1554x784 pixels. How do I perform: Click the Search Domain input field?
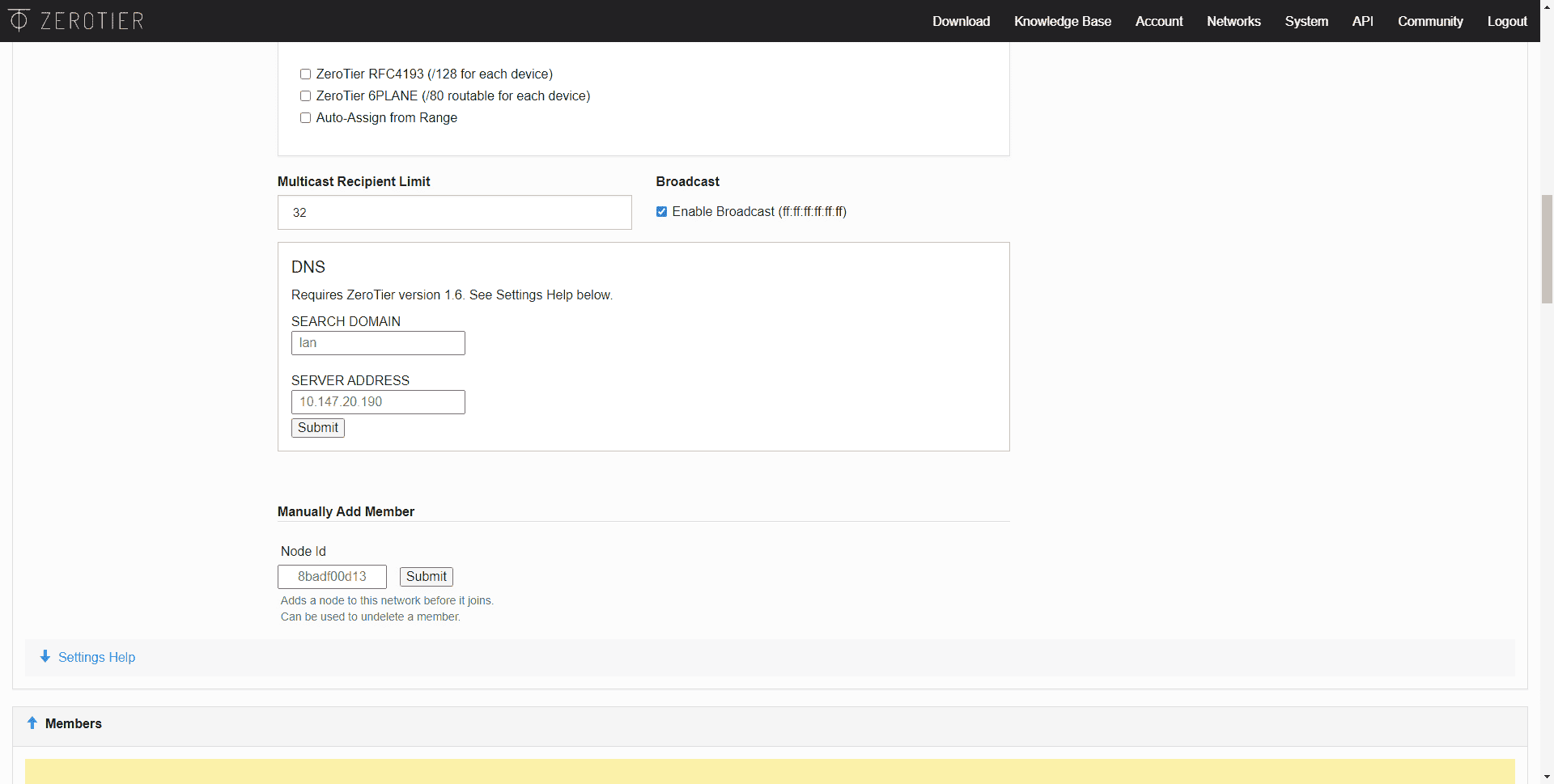click(x=378, y=343)
